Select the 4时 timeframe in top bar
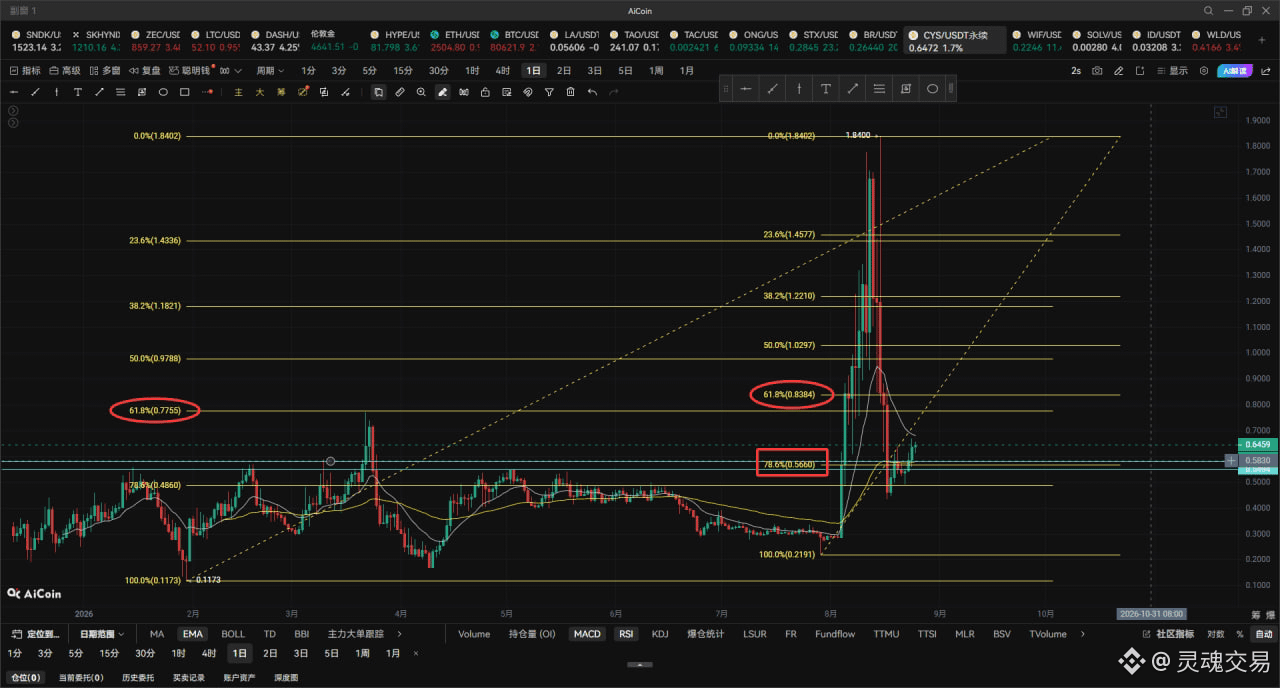The width and height of the screenshot is (1280, 688). coord(502,71)
